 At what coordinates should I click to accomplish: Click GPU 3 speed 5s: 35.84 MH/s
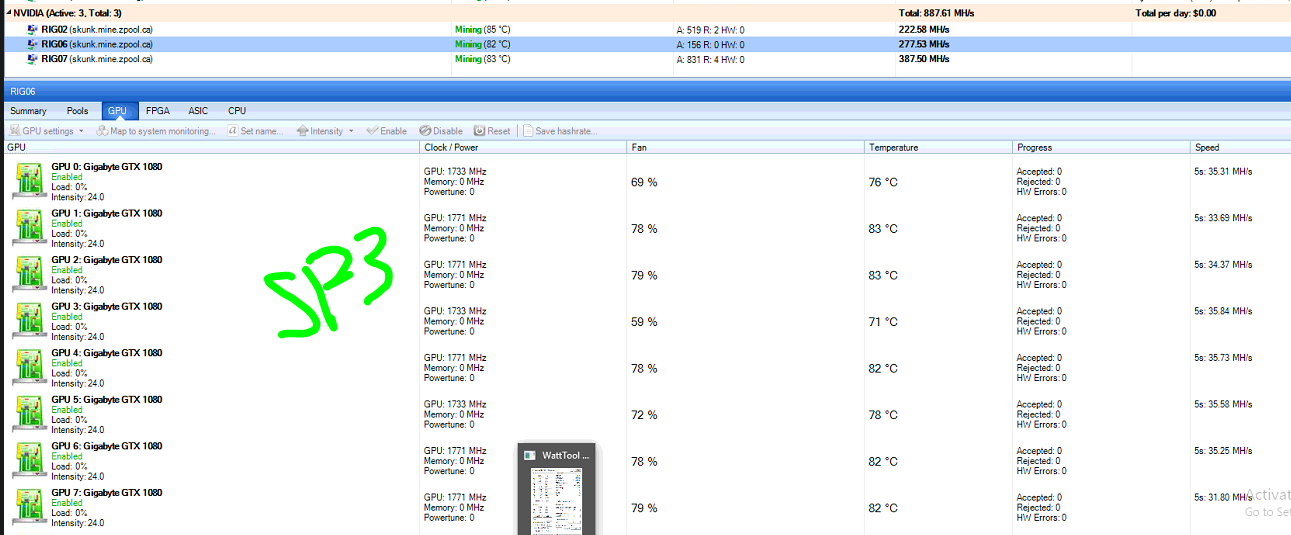tap(1223, 311)
